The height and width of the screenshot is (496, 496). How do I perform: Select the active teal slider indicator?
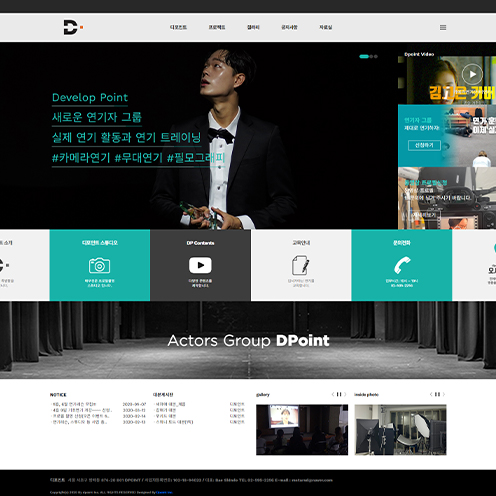coord(364,56)
